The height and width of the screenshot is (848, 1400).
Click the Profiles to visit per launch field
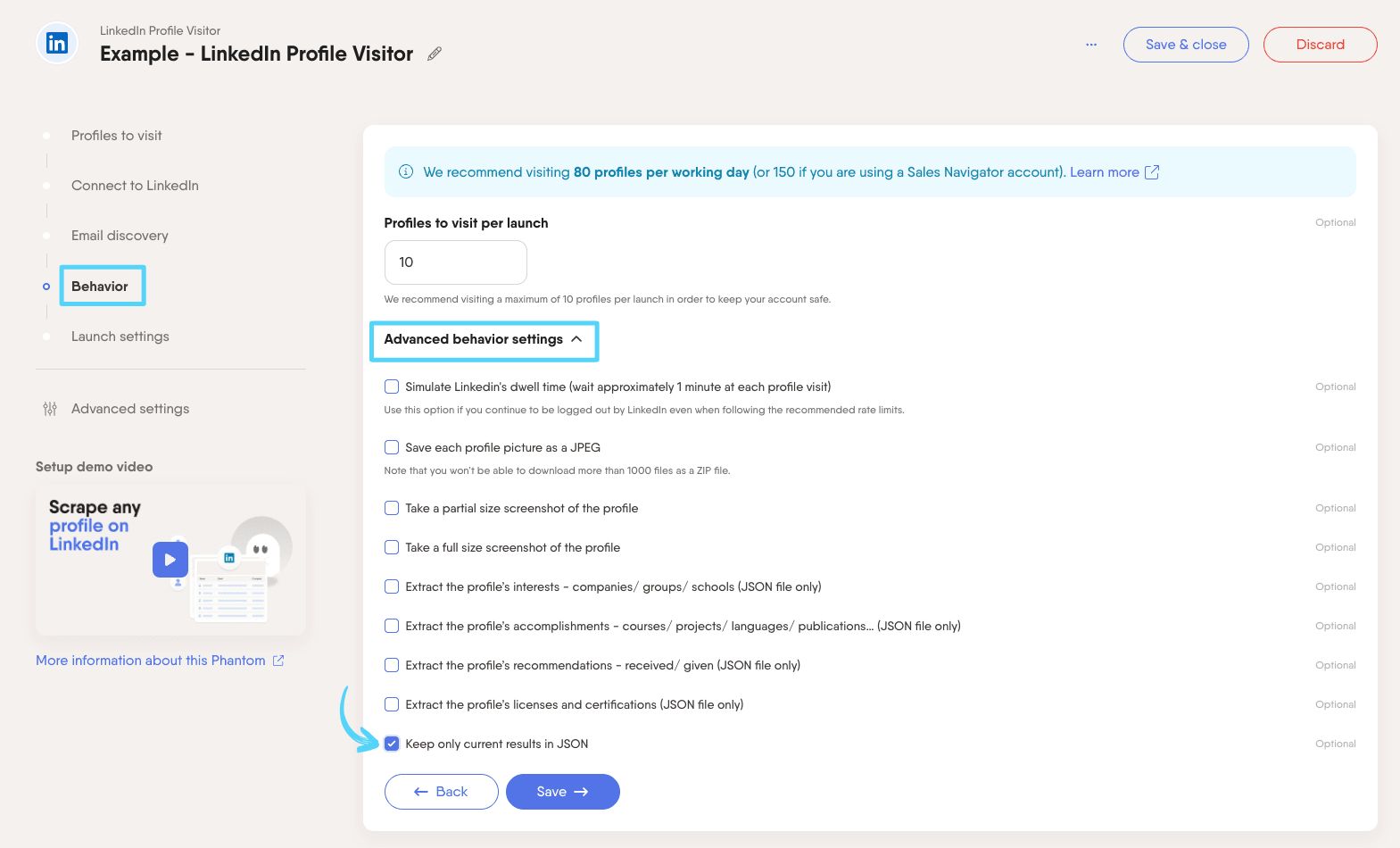(x=456, y=262)
